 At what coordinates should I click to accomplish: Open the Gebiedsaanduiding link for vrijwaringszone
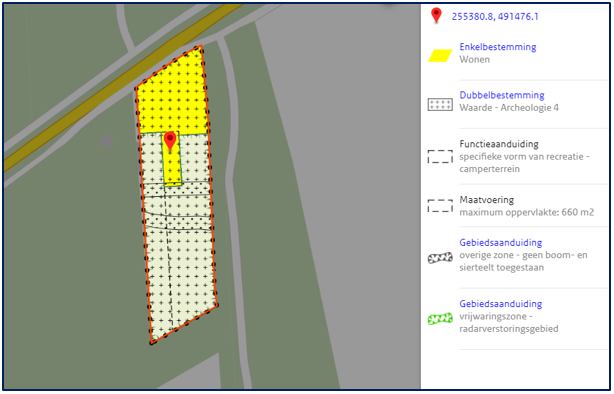[x=500, y=304]
